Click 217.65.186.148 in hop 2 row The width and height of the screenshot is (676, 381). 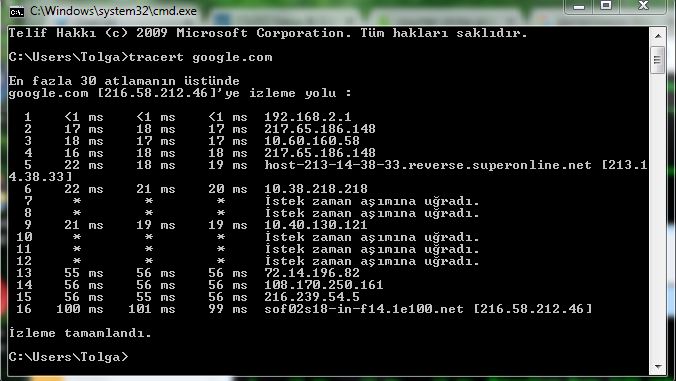[320, 129]
